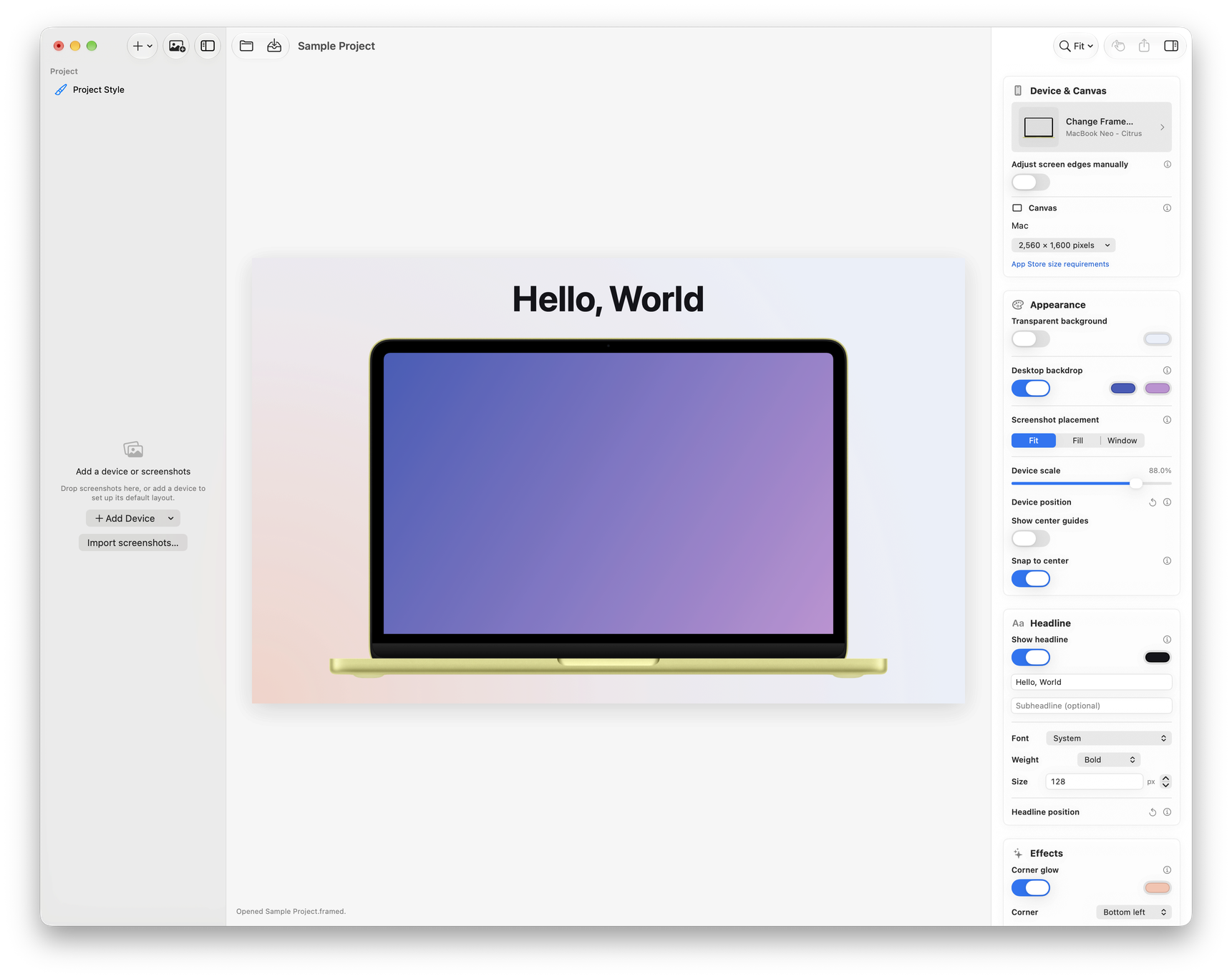The image size is (1232, 979).
Task: Toggle Transparent background switch
Action: 1031,339
